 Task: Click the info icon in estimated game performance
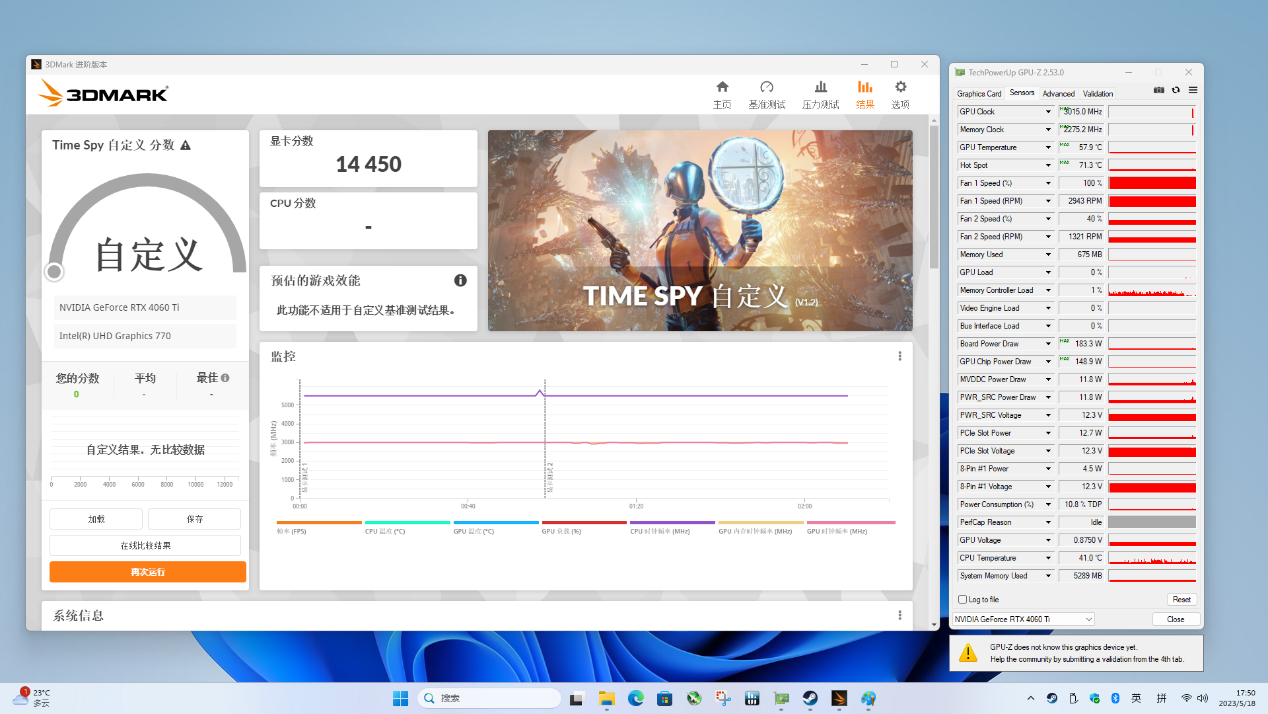(460, 281)
